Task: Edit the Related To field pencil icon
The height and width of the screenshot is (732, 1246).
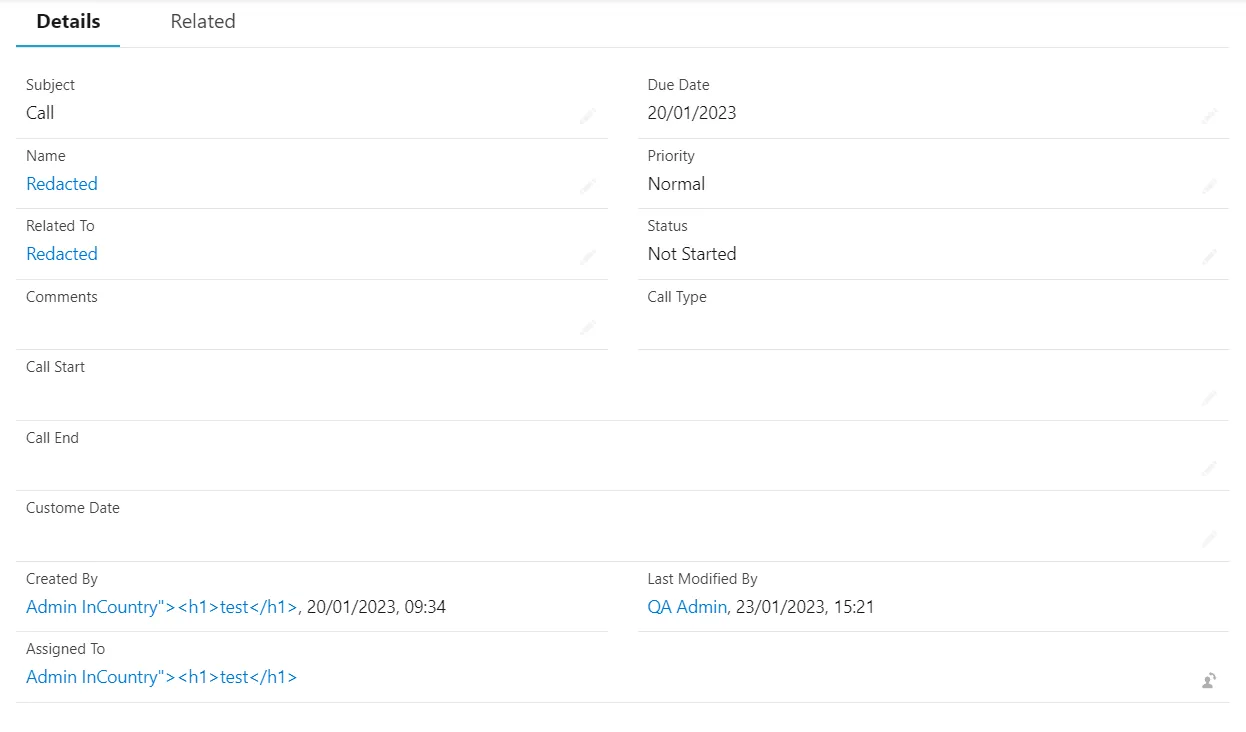Action: (587, 257)
